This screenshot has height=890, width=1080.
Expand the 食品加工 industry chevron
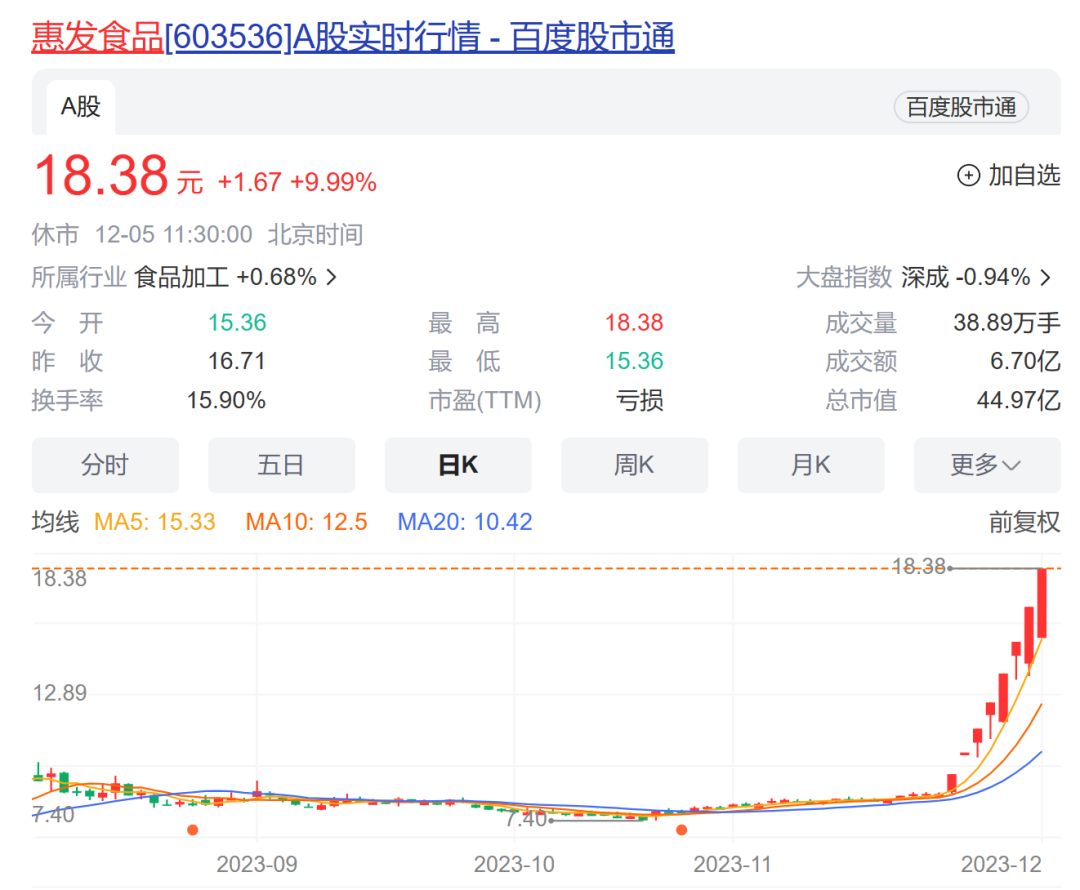pyautogui.click(x=332, y=277)
